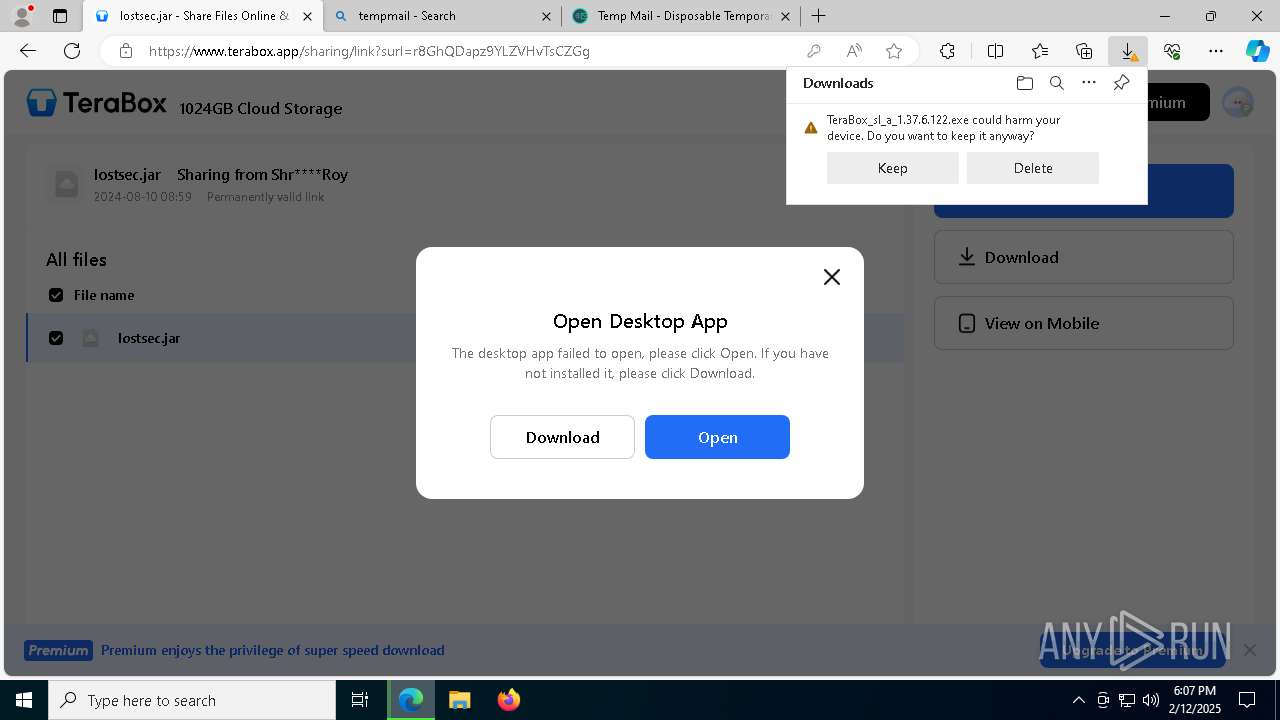Open the notification center icon

tap(1247, 700)
